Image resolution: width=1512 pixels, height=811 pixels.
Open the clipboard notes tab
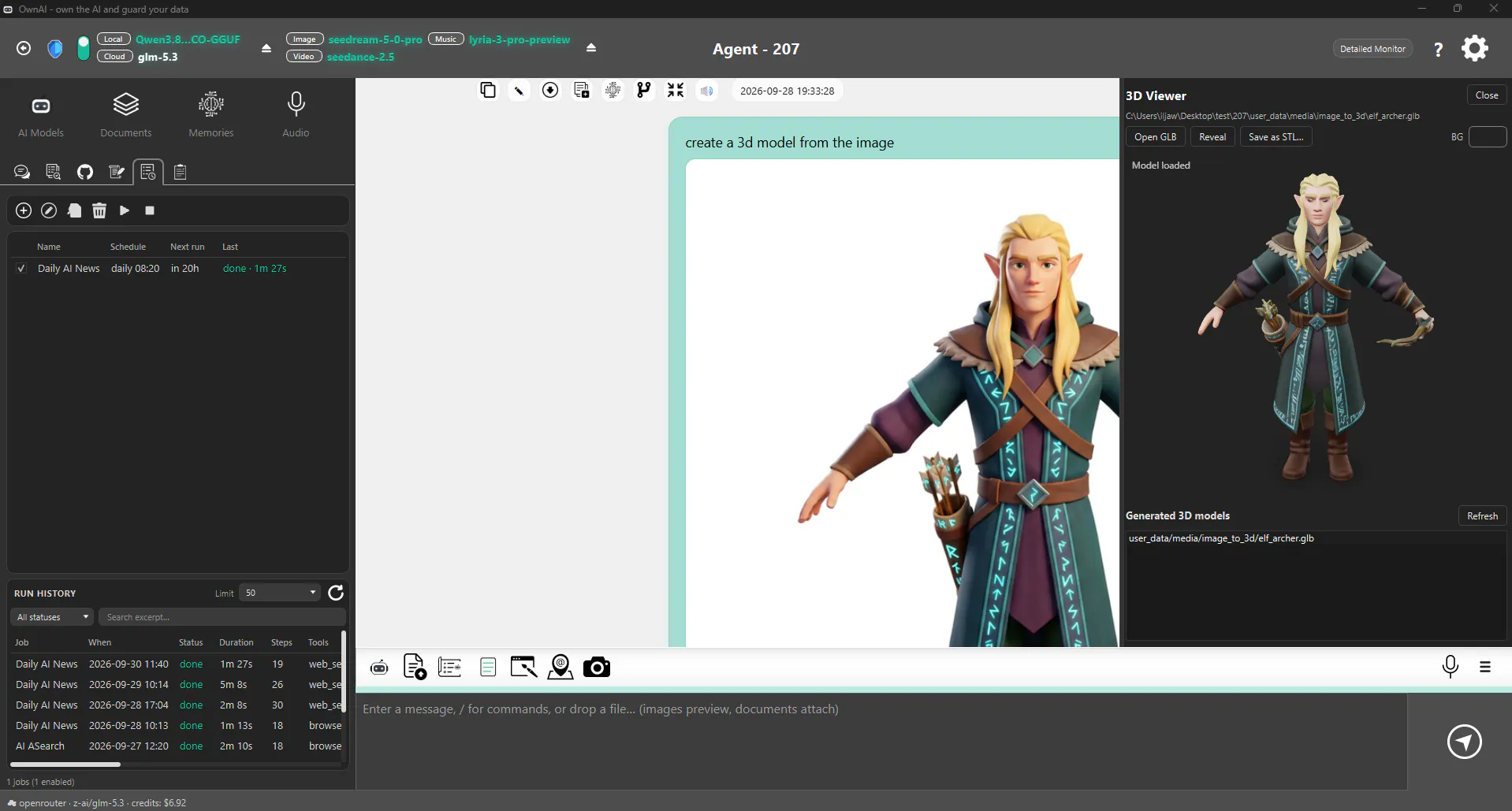coord(180,172)
